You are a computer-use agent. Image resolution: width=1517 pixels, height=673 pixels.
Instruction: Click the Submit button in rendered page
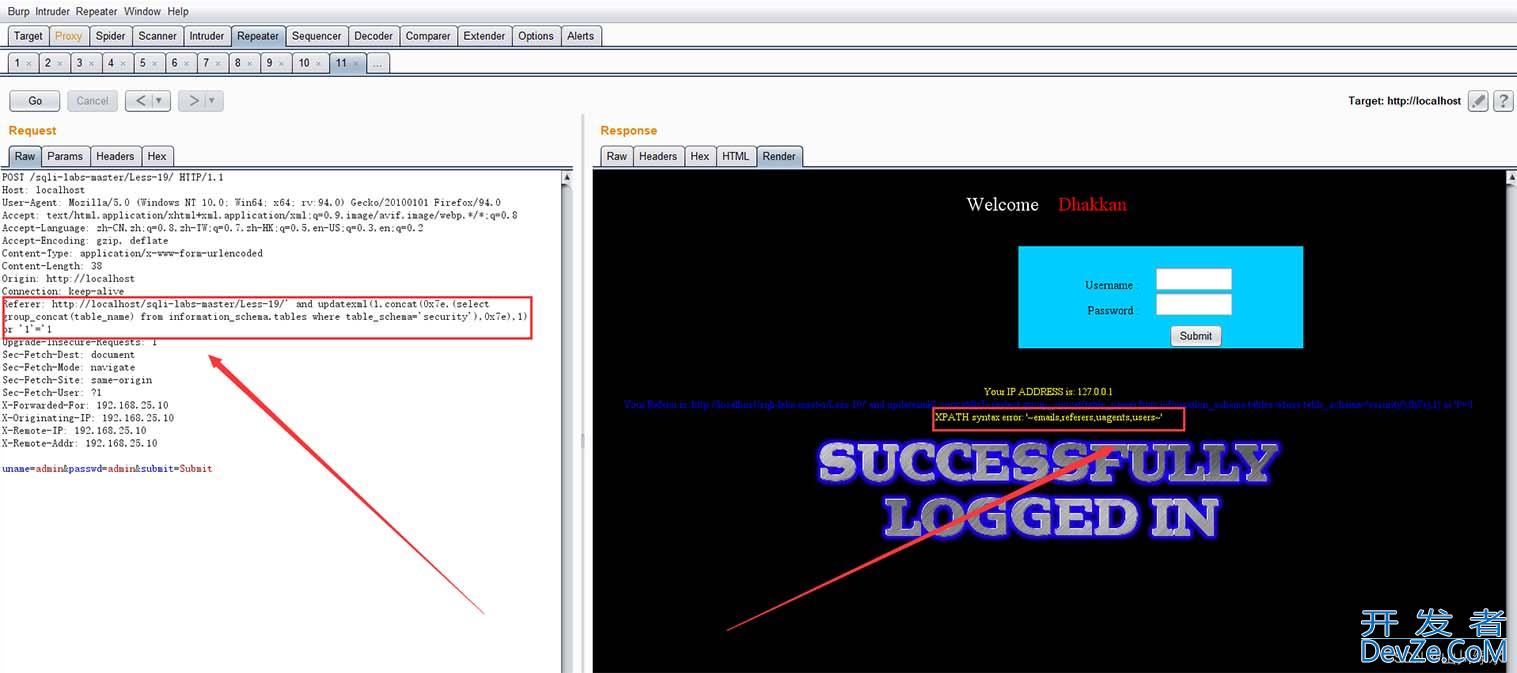[x=1196, y=336]
